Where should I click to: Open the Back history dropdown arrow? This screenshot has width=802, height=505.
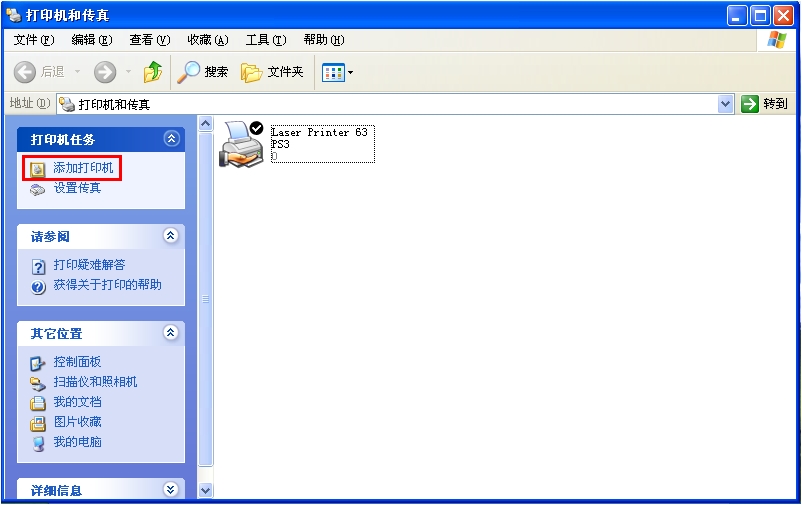(78, 72)
